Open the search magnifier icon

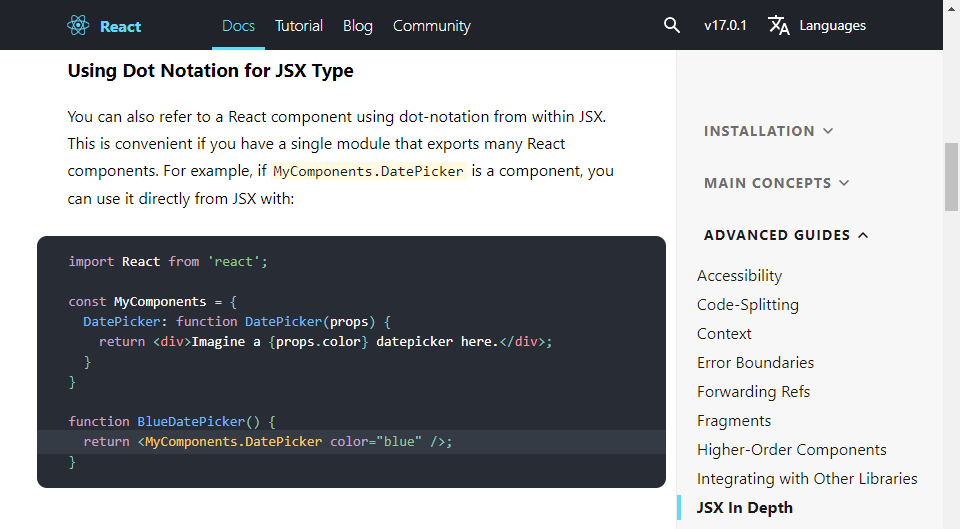click(x=672, y=25)
